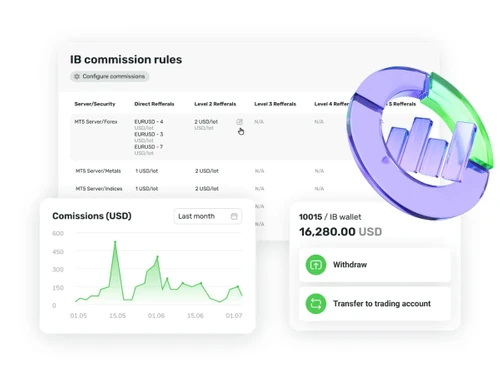Click Level 4 N/A in the Forex row

coord(319,122)
